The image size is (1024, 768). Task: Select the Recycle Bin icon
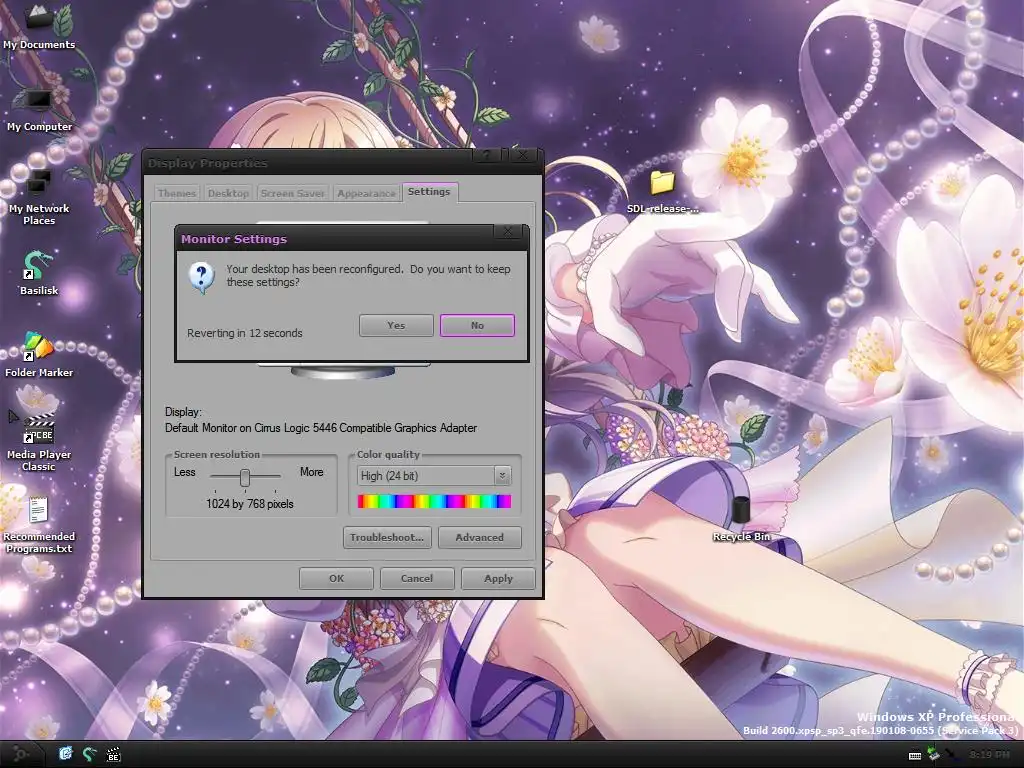(x=741, y=519)
